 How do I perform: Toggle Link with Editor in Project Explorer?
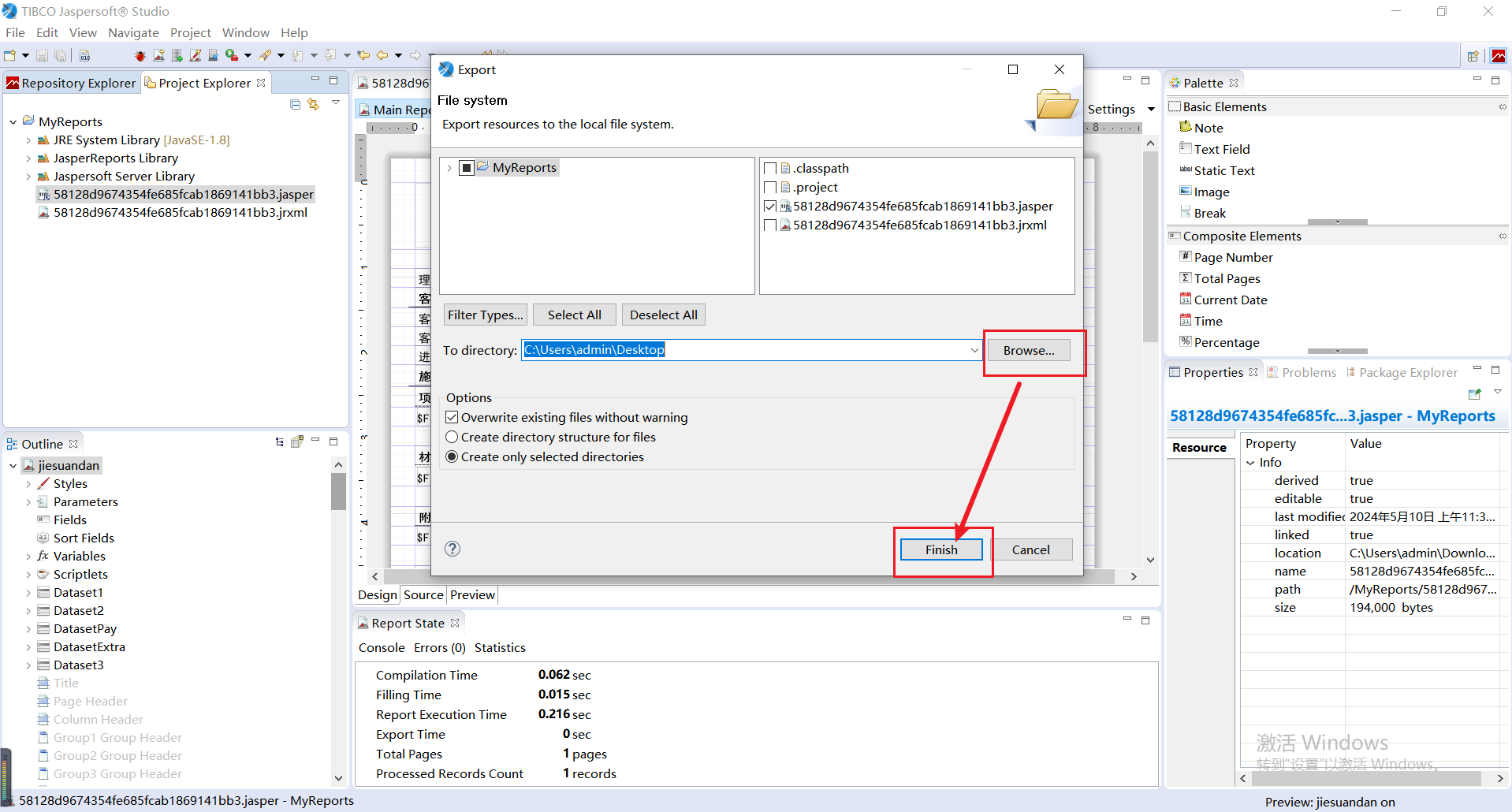point(314,104)
